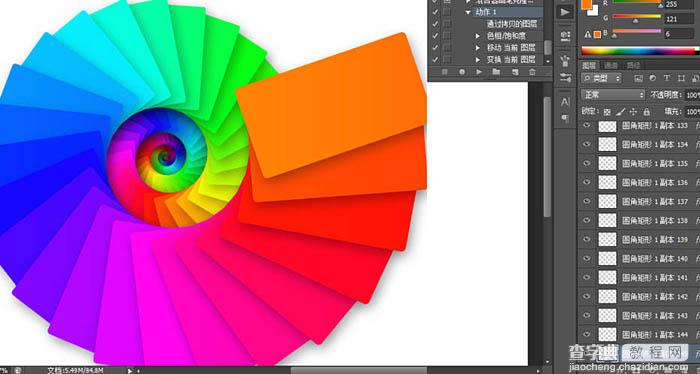Filter layers by shape layers icon
The image size is (700, 374).
click(x=681, y=78)
